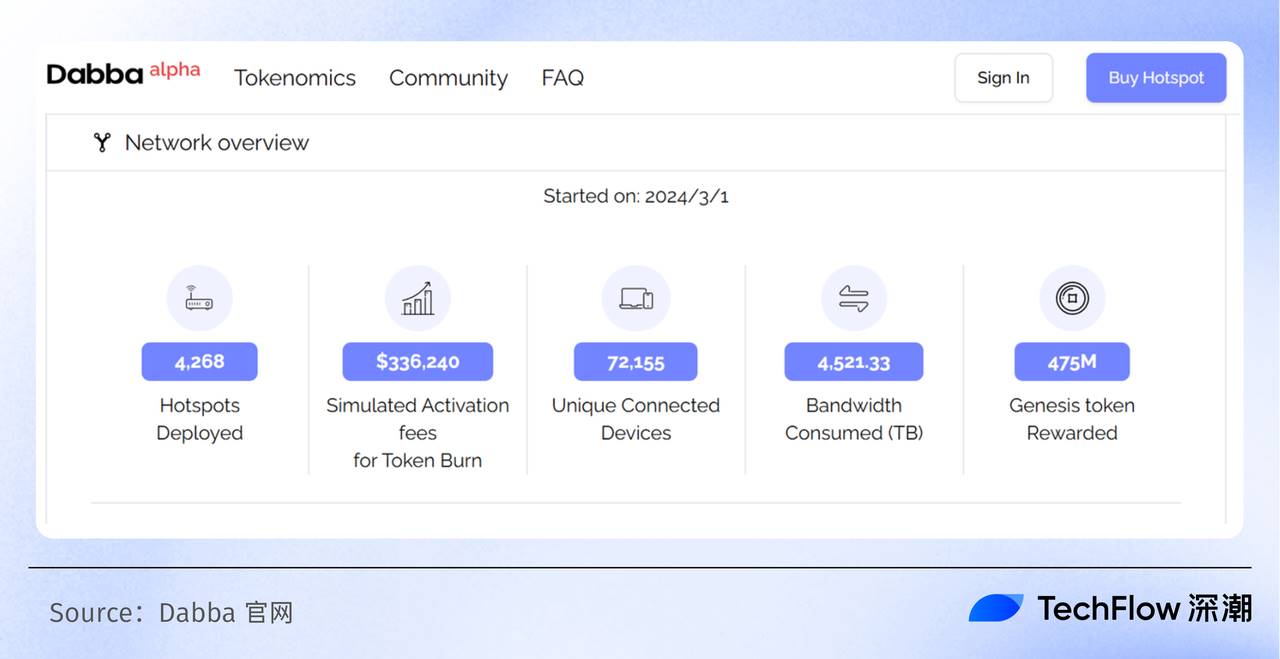
Task: Click the Buy Hotspot button
Action: point(1156,78)
